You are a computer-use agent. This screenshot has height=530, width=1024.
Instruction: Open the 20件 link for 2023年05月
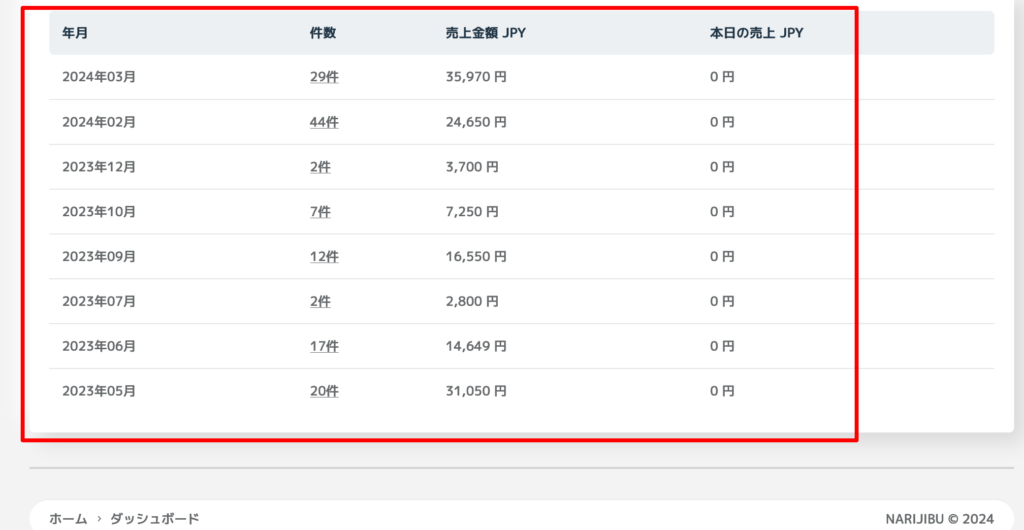[324, 391]
